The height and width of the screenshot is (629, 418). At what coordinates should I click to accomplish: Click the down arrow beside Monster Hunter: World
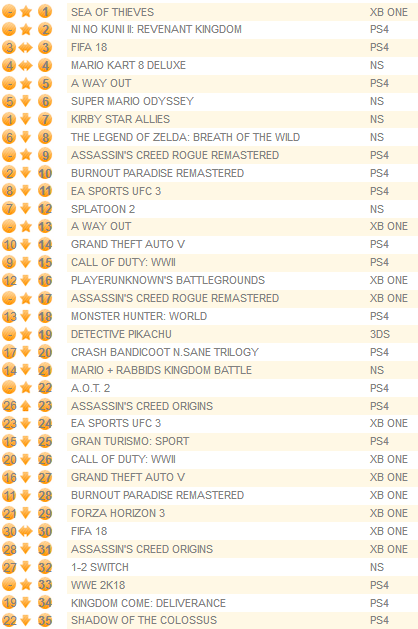26,316
